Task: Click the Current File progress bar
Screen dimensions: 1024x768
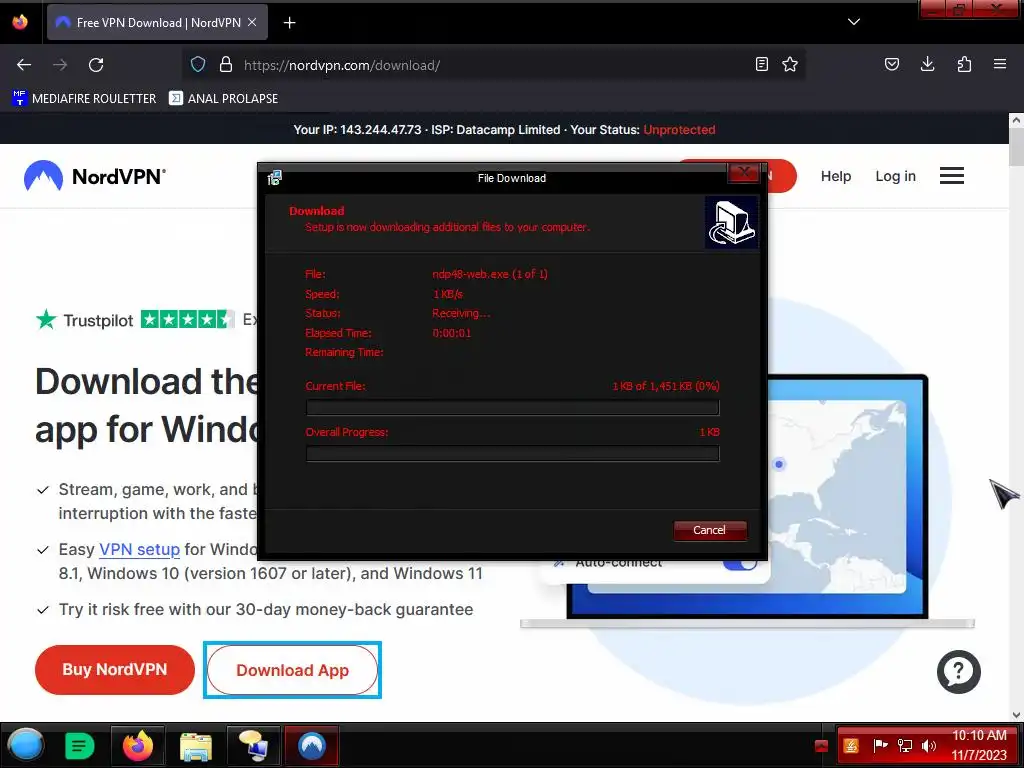Action: tap(513, 408)
